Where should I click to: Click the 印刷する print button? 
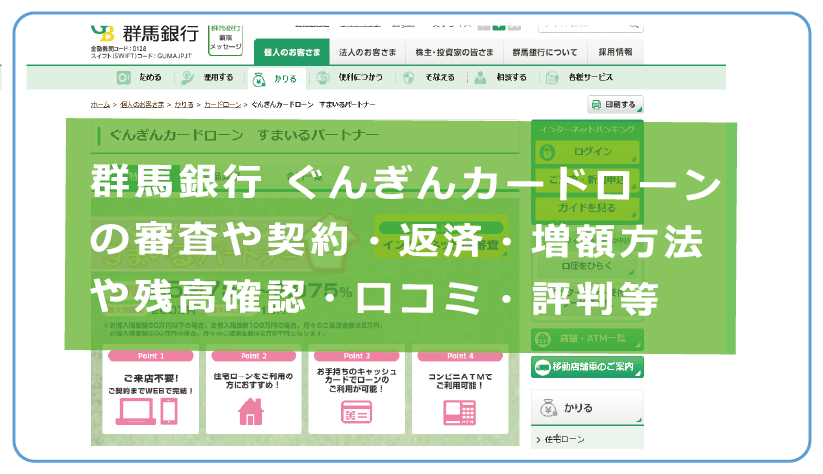[x=615, y=105]
